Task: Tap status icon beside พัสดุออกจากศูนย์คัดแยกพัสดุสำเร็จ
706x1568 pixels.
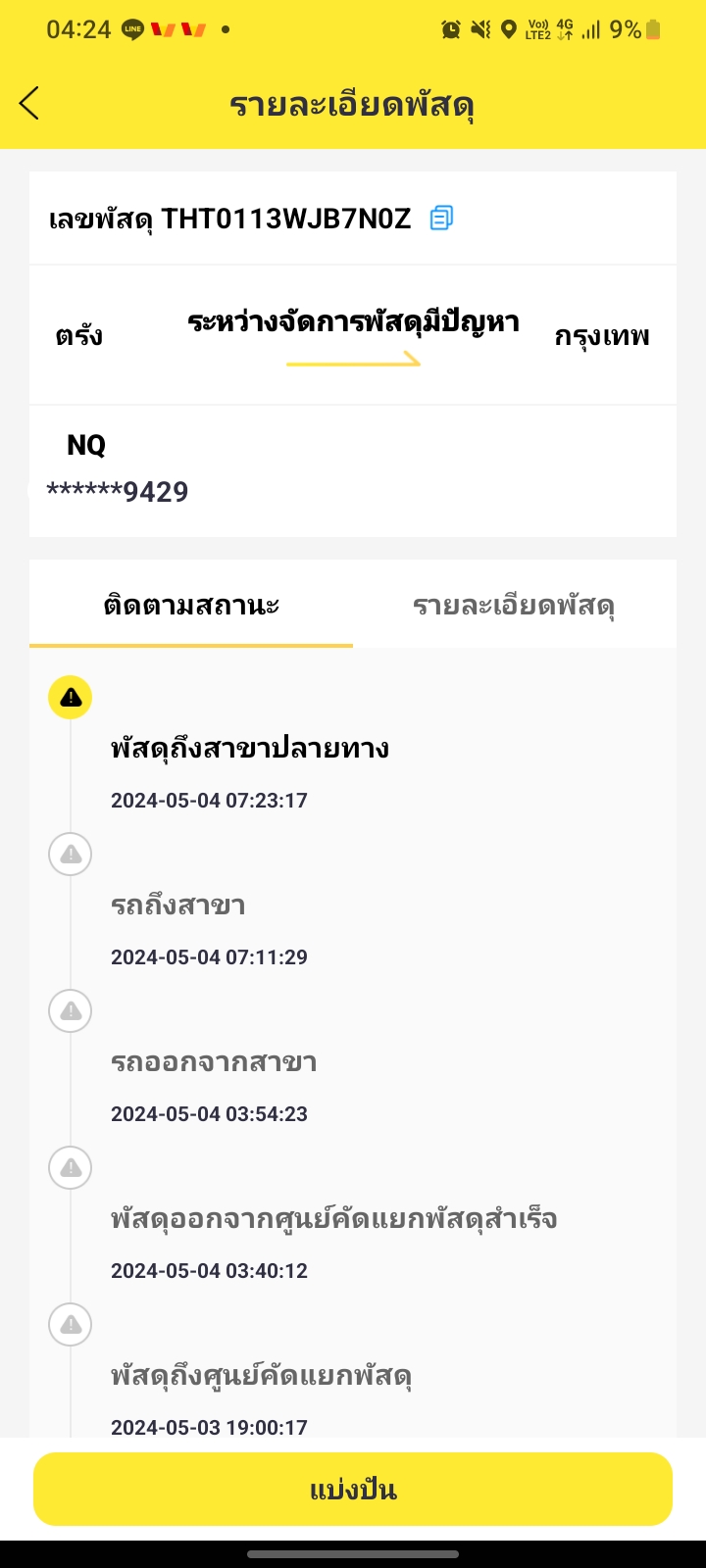Action: pyautogui.click(x=71, y=1168)
